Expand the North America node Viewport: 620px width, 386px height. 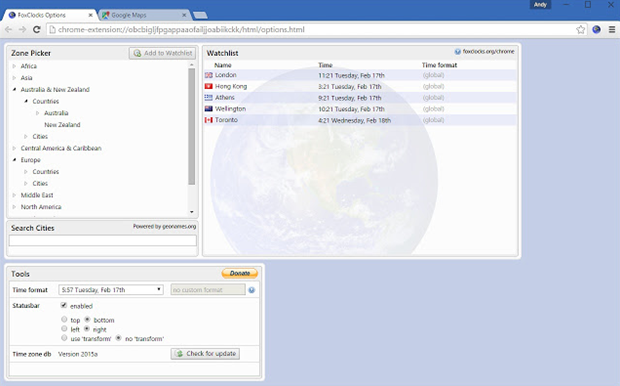14,207
